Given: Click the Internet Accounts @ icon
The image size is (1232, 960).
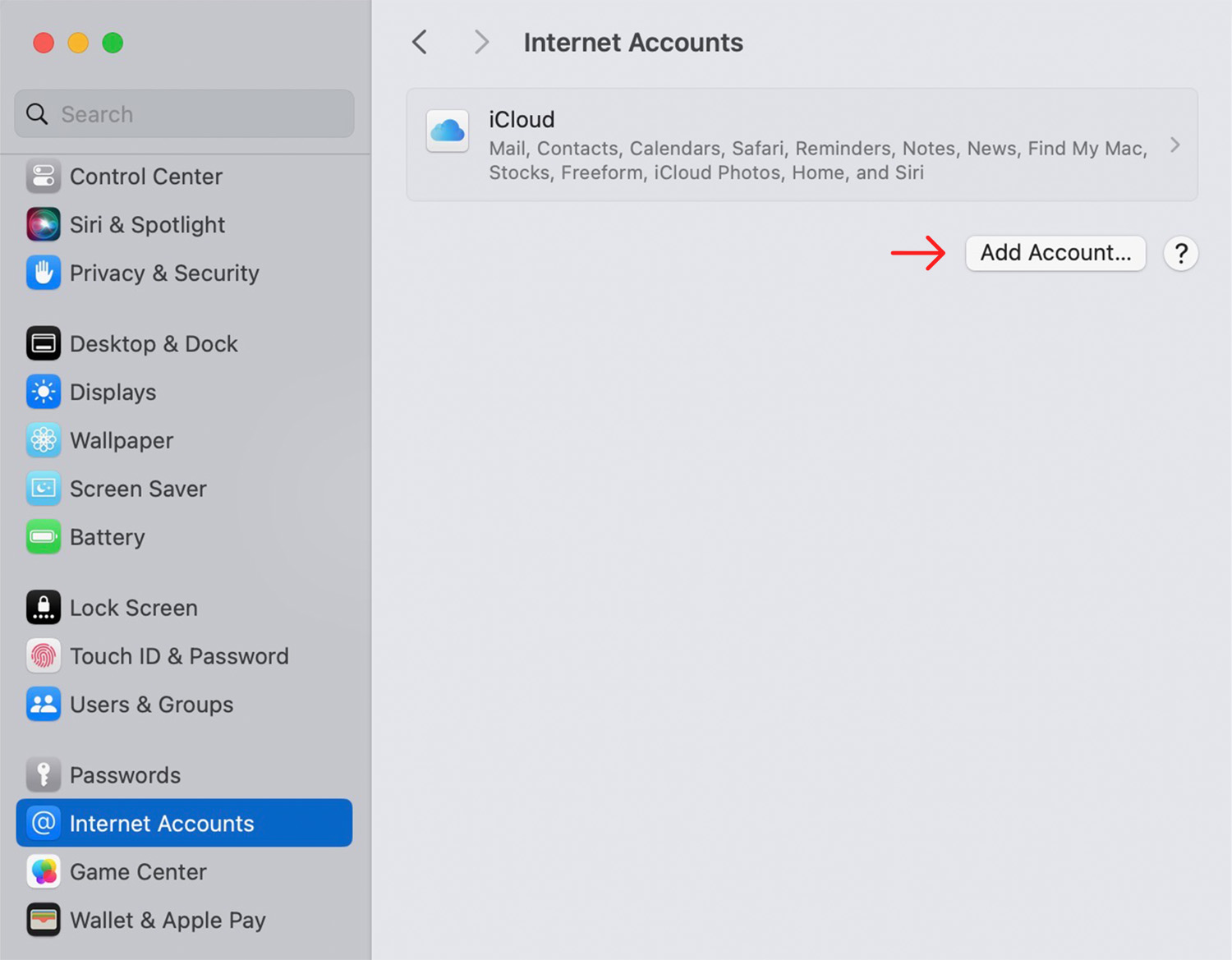Looking at the screenshot, I should pyautogui.click(x=44, y=823).
